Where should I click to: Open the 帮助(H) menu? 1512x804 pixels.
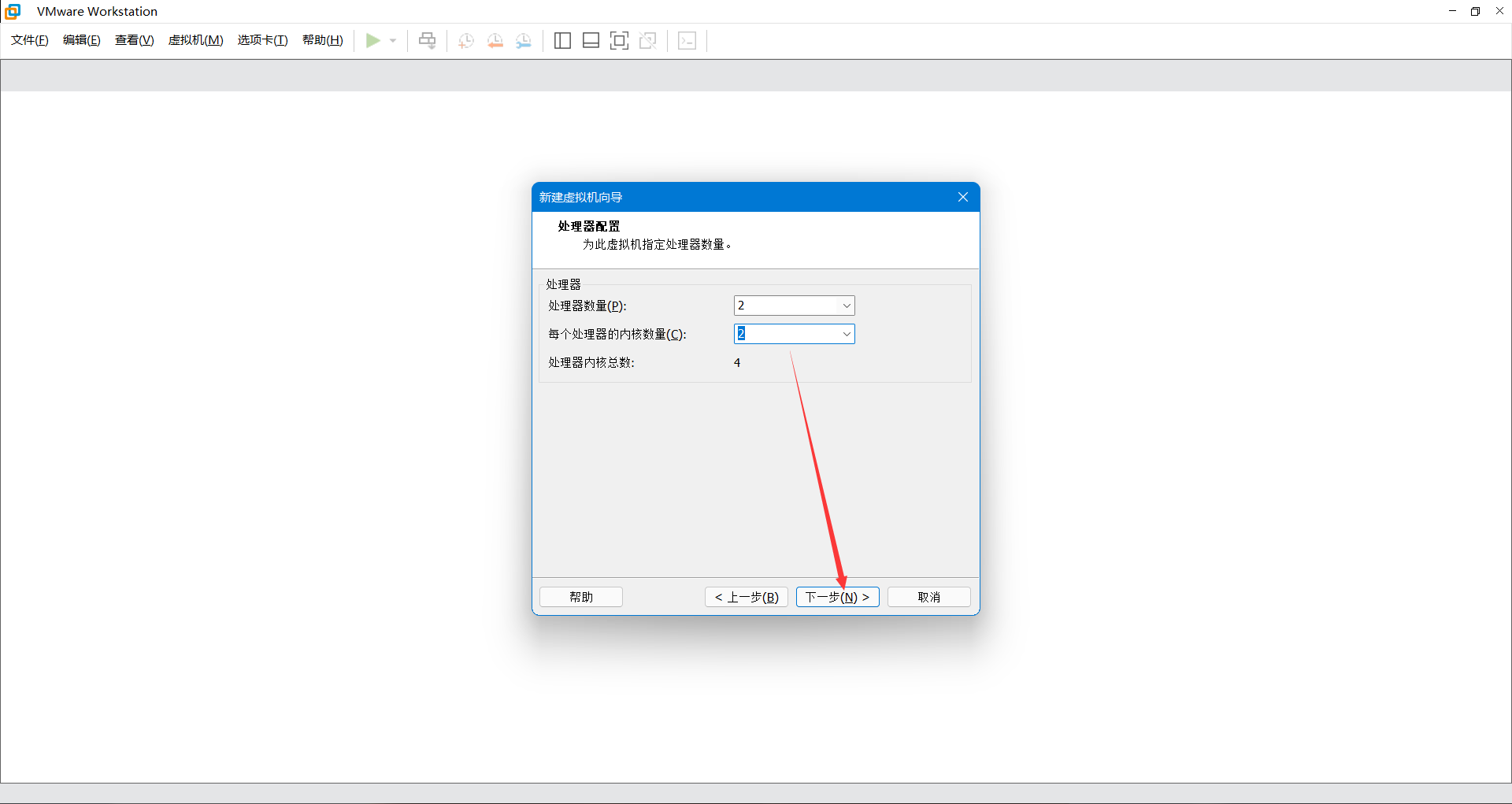323,40
